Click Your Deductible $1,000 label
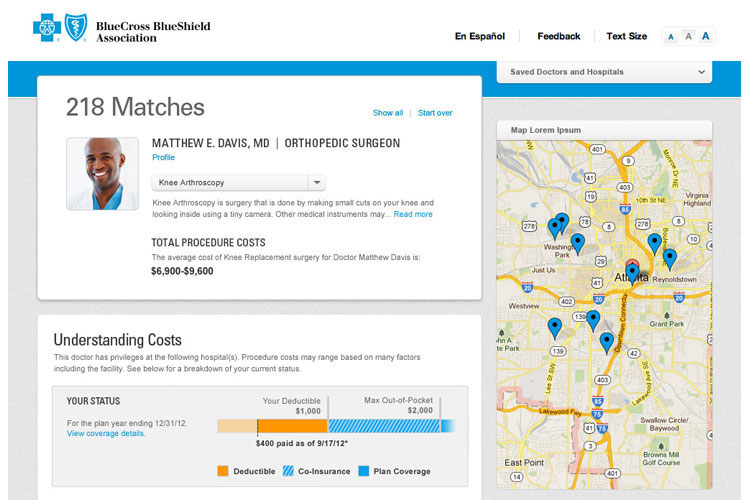The width and height of the screenshot is (750, 500). (x=291, y=406)
